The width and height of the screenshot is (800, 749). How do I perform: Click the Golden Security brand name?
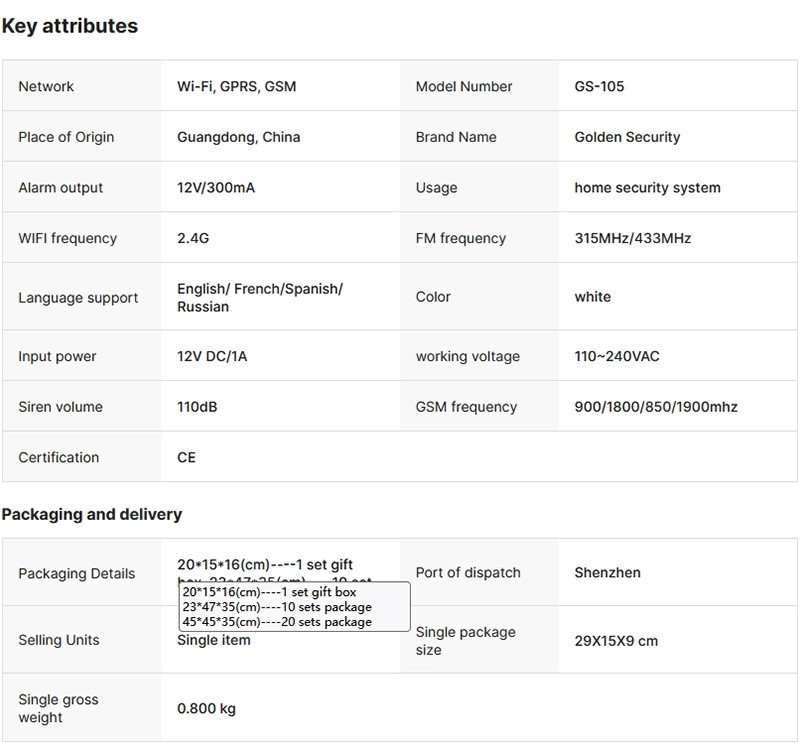[x=627, y=137]
